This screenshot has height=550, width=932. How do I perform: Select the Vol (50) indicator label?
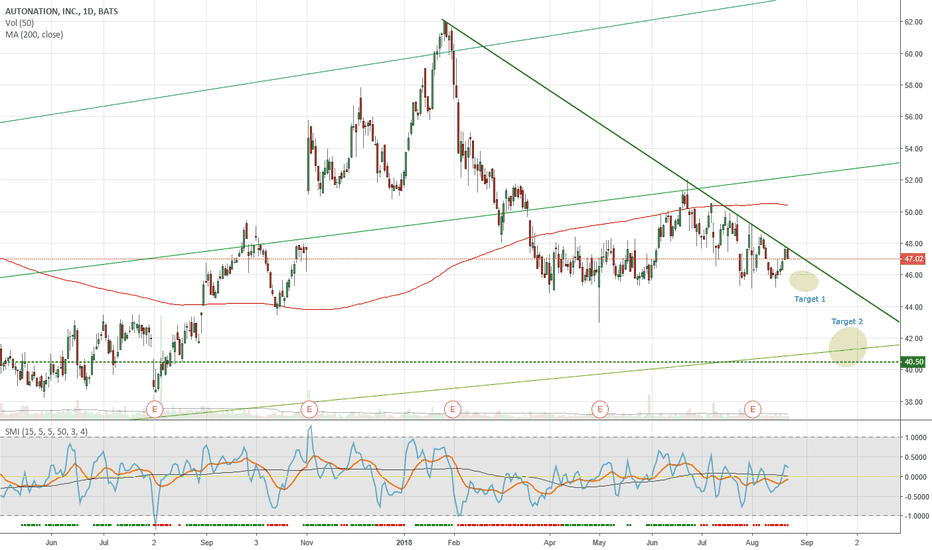click(19, 23)
